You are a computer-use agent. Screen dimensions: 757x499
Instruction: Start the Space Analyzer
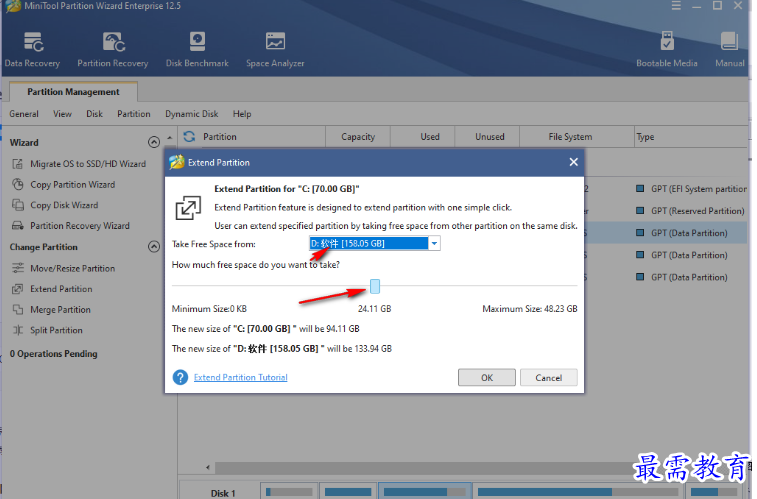tap(275, 49)
